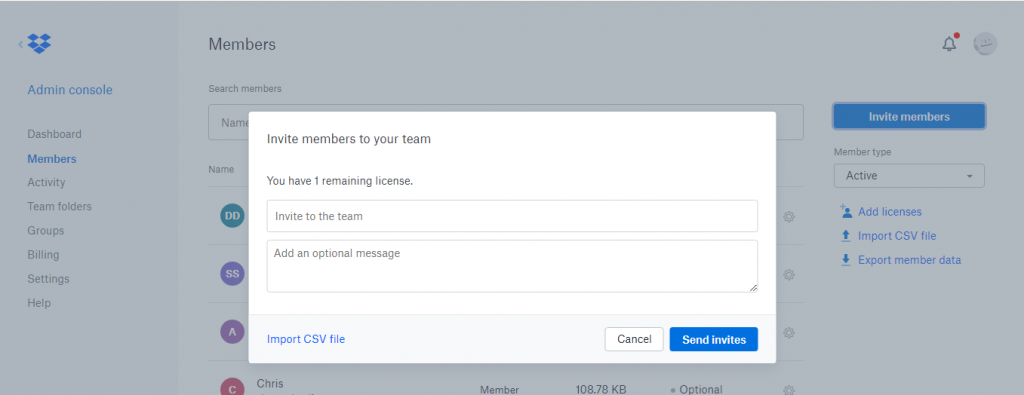The width and height of the screenshot is (1024, 395).
Task: Open the Billing sidebar item
Action: (x=43, y=255)
